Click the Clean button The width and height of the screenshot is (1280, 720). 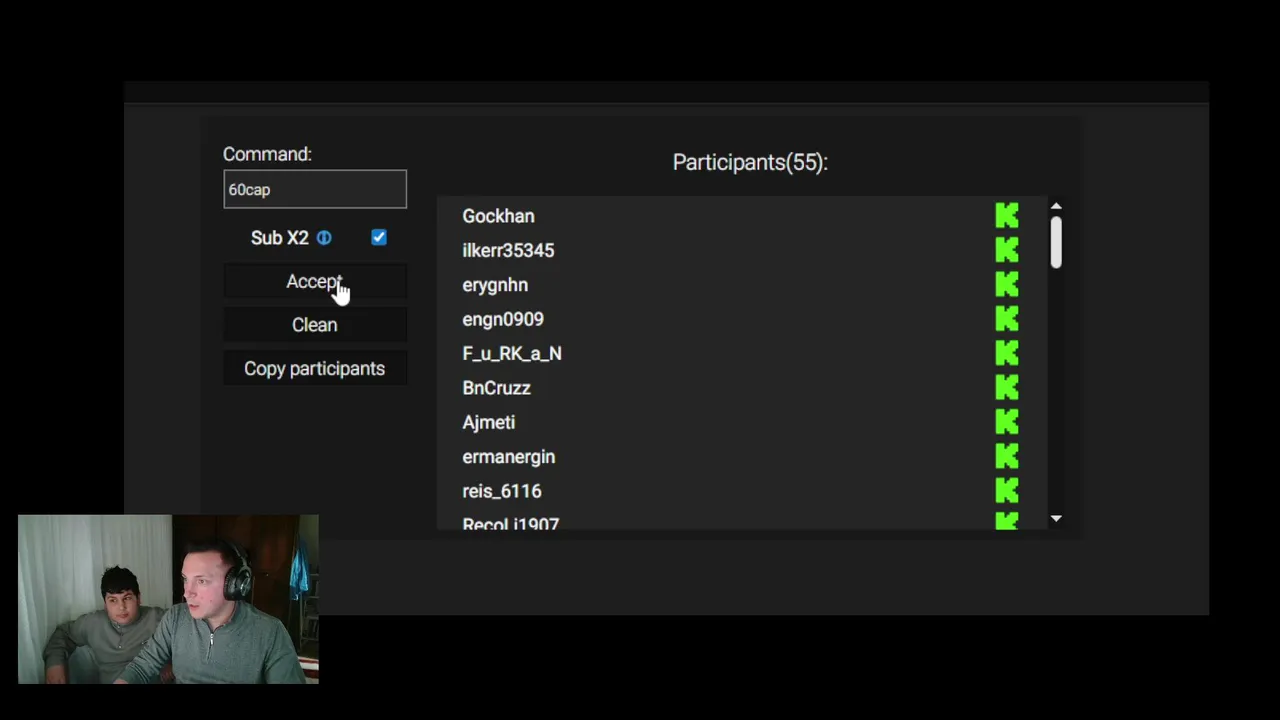(x=314, y=325)
